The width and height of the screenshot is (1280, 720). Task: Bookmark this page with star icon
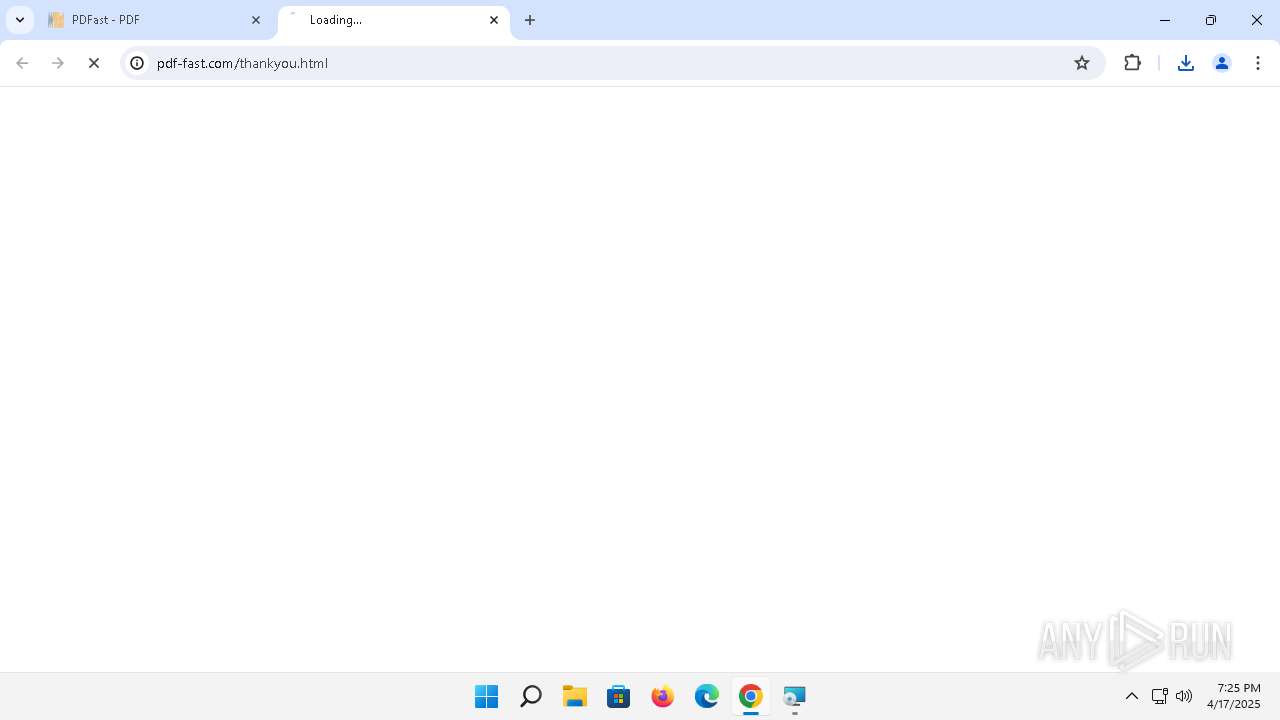click(x=1082, y=63)
